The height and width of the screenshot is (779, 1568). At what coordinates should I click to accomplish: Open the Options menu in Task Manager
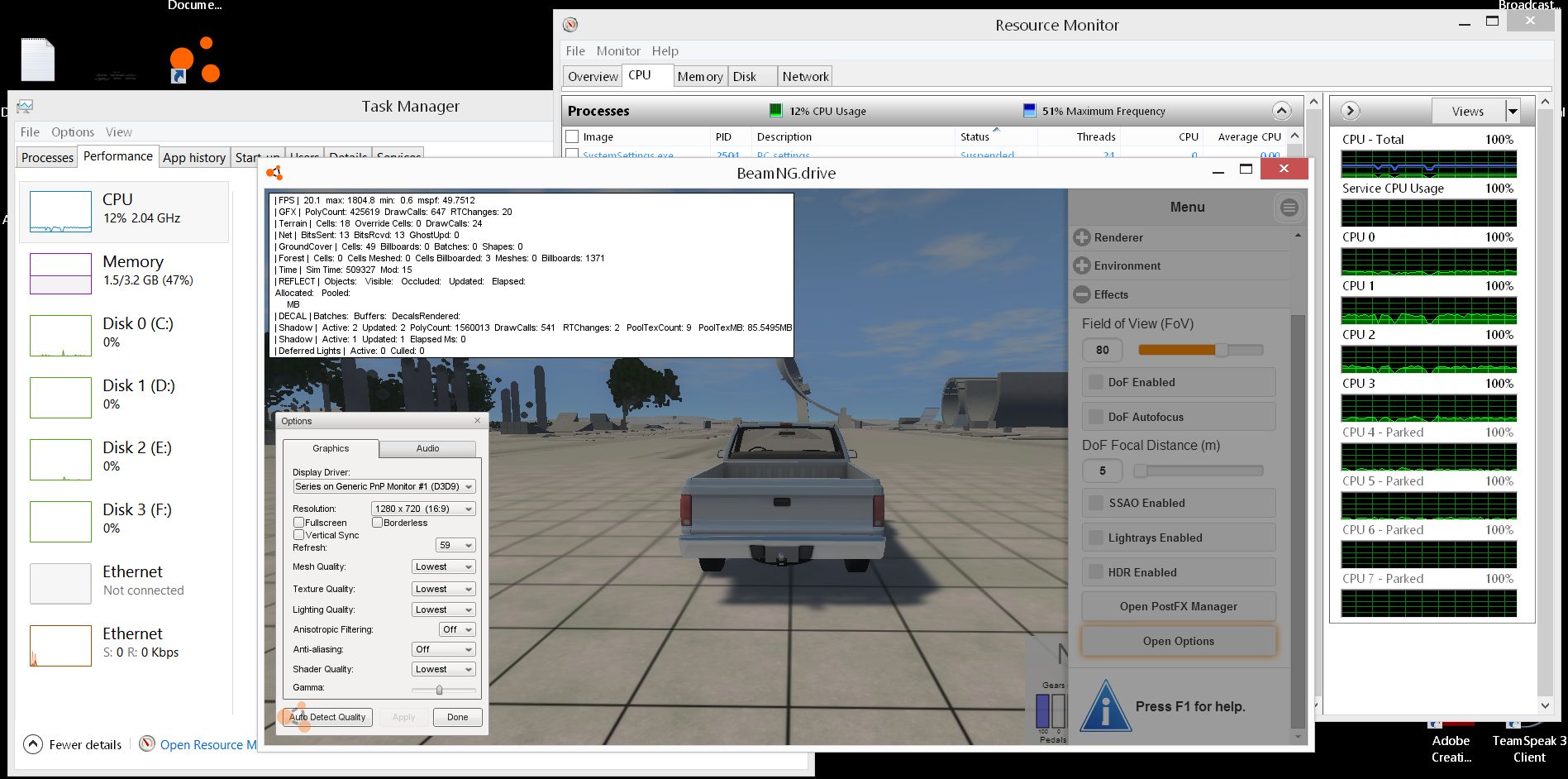pyautogui.click(x=73, y=131)
